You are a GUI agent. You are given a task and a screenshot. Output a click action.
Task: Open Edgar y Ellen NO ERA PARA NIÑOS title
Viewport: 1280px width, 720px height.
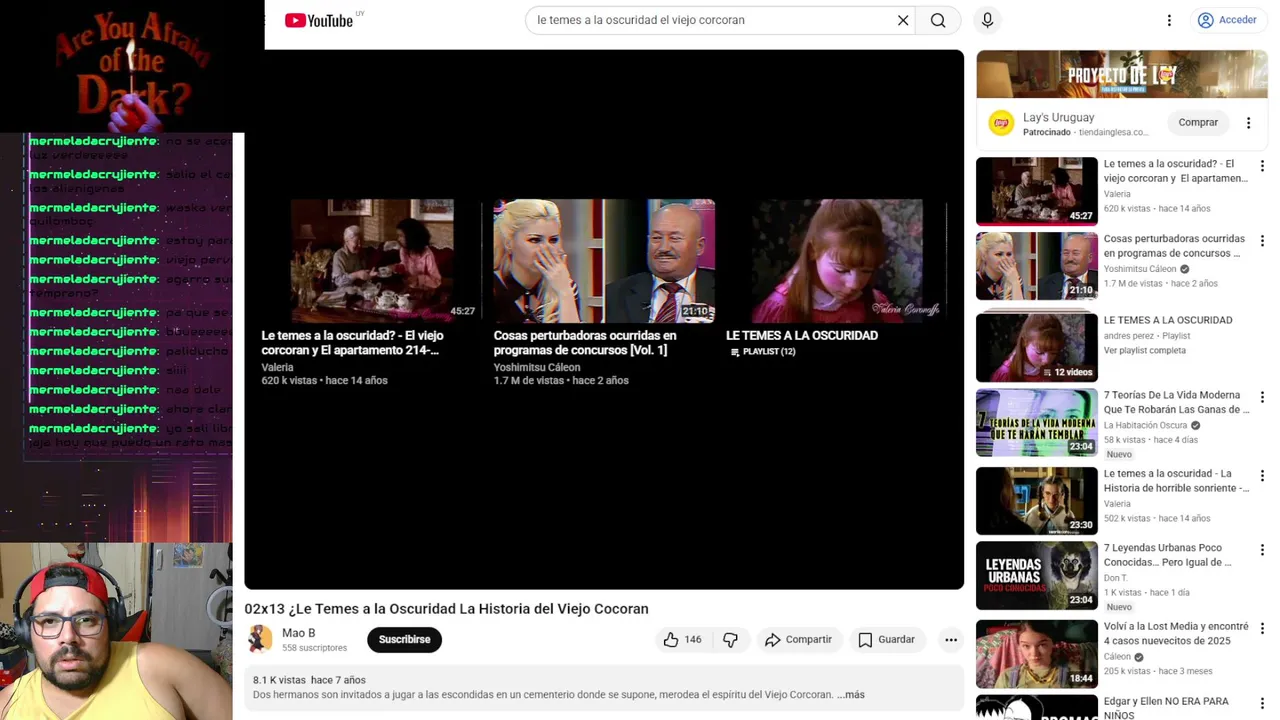point(1166,708)
